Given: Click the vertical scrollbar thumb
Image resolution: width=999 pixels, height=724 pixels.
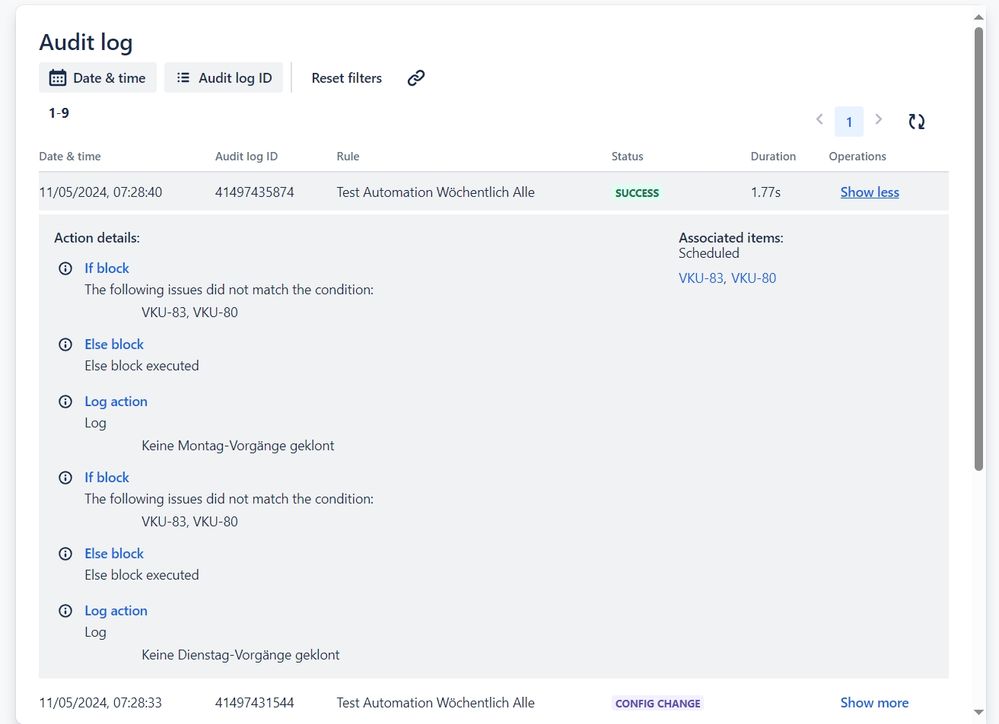Looking at the screenshot, I should tap(979, 249).
